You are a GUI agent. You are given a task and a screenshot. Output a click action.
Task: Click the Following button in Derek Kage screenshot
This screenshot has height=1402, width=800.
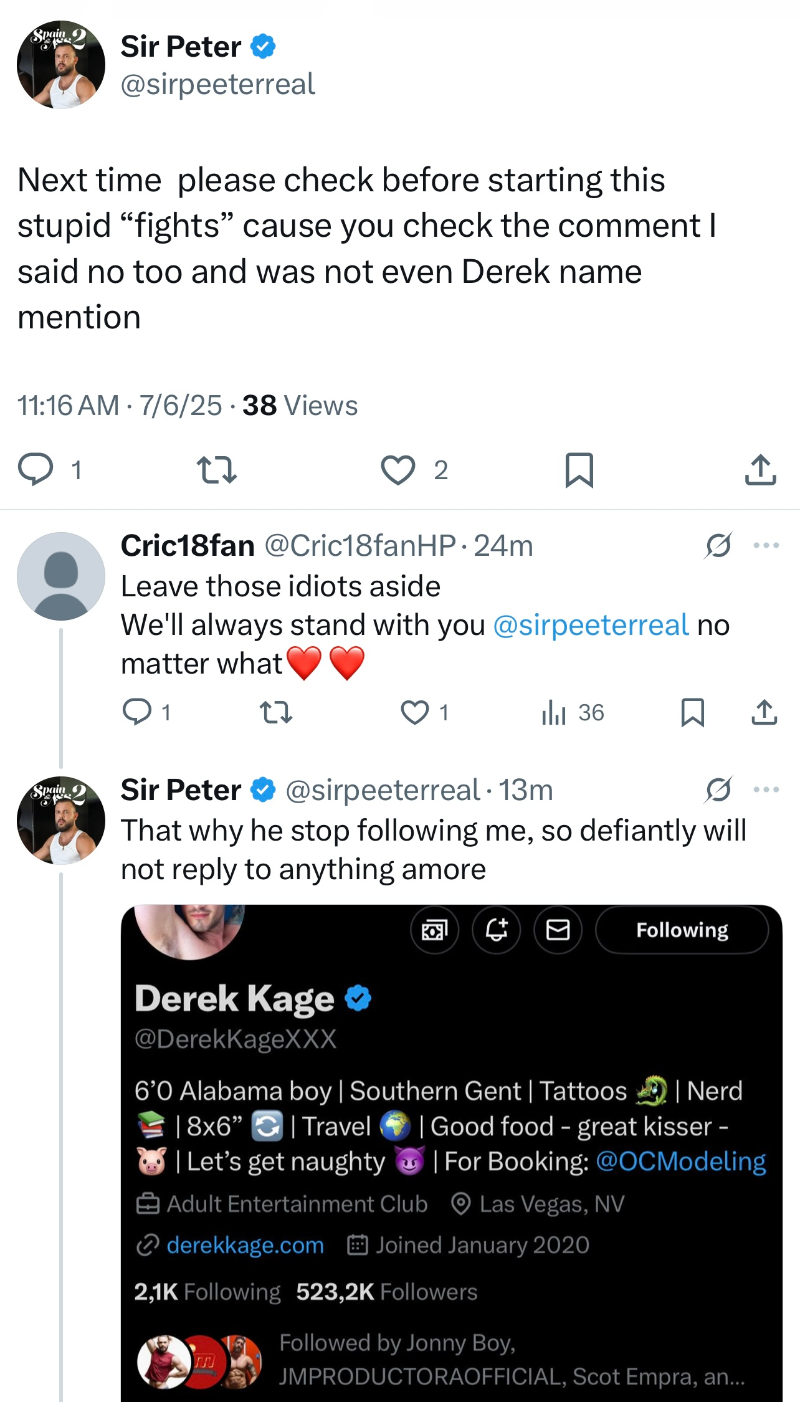pyautogui.click(x=682, y=931)
